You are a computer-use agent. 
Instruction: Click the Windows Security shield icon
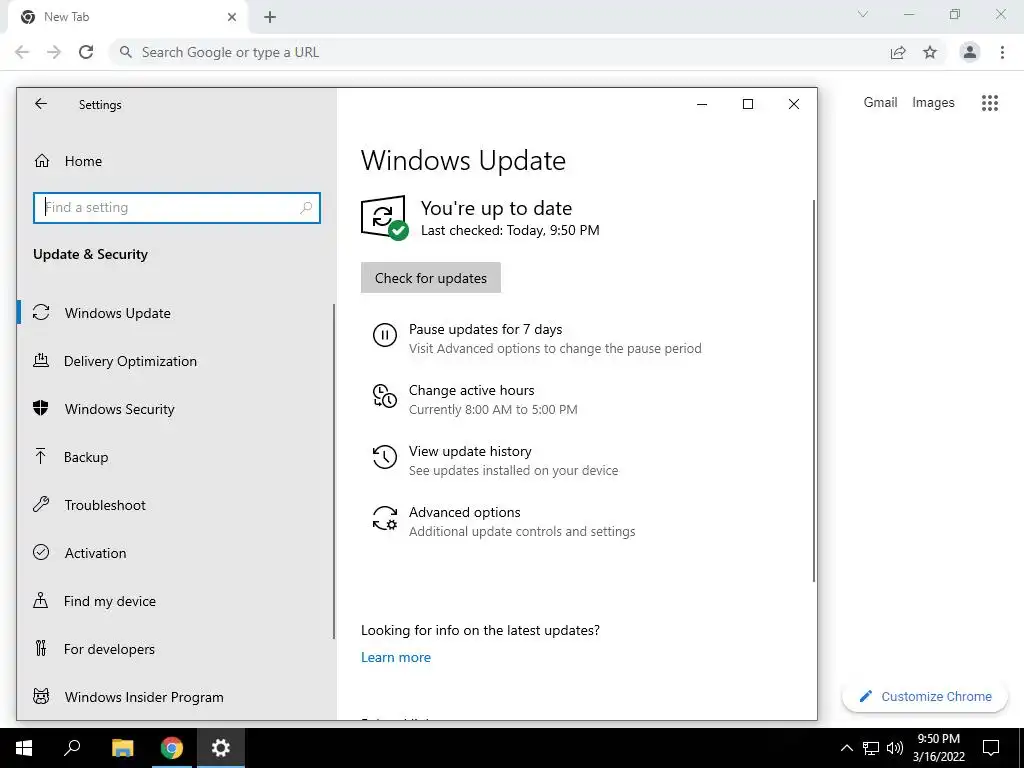point(40,408)
